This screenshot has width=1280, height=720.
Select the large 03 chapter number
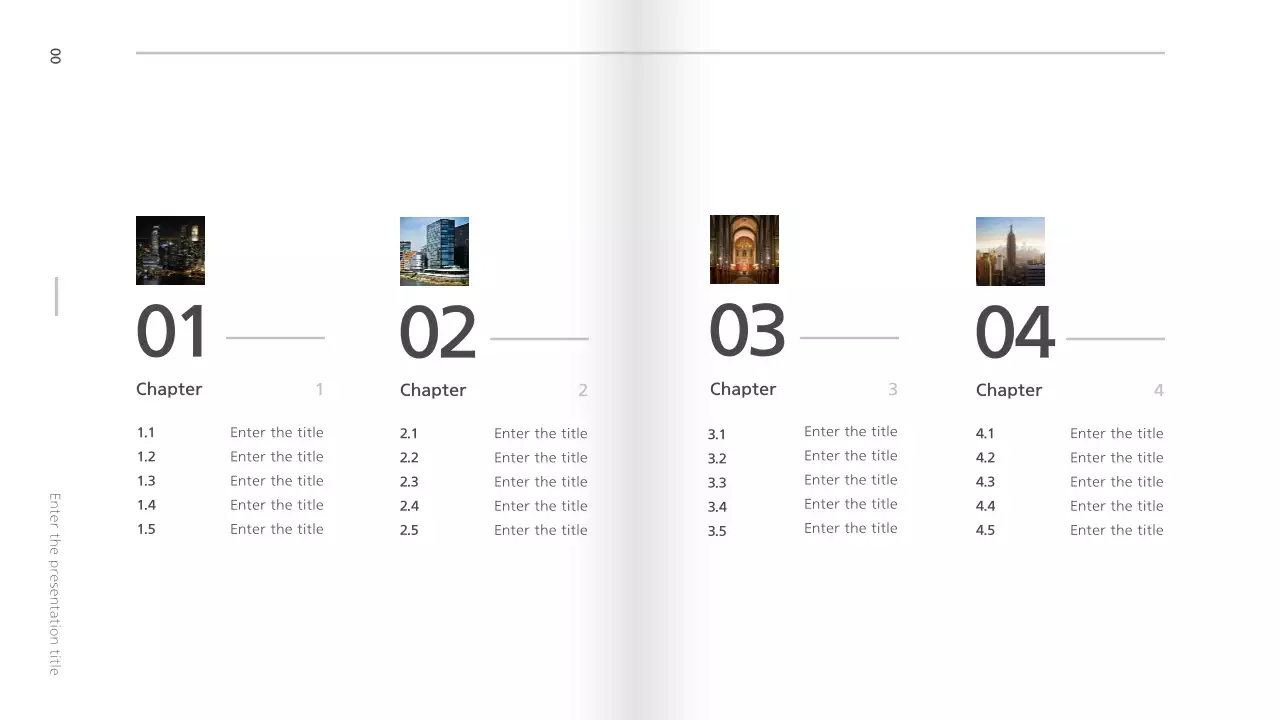pos(747,330)
